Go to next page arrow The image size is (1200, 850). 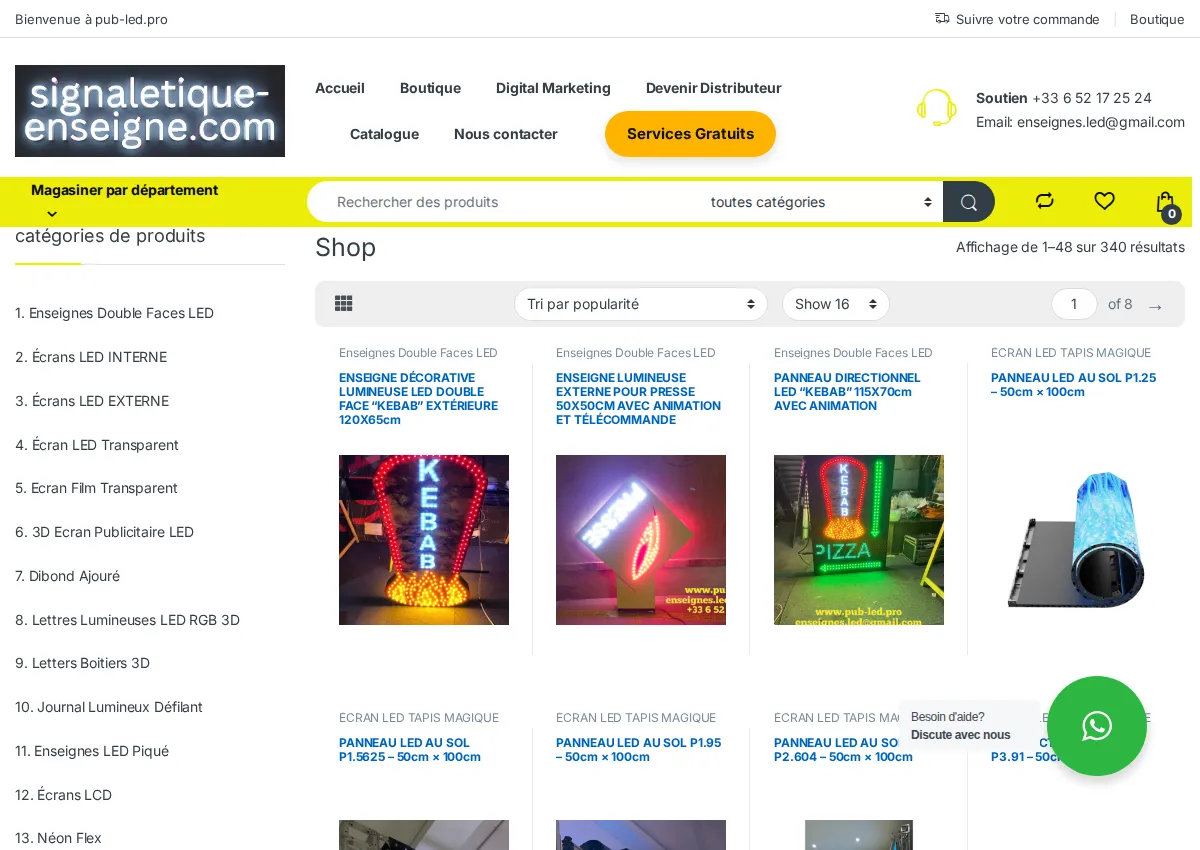coord(1155,305)
